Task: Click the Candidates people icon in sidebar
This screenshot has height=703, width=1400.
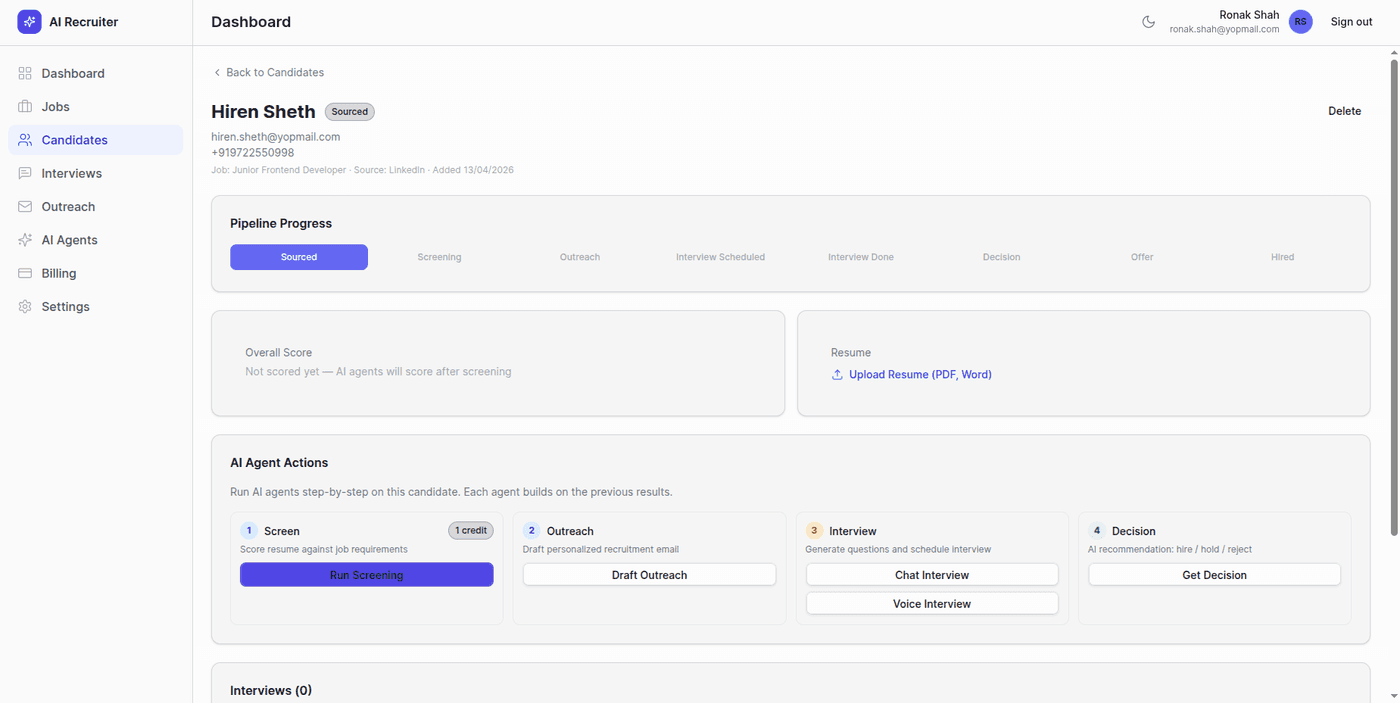Action: (x=25, y=140)
